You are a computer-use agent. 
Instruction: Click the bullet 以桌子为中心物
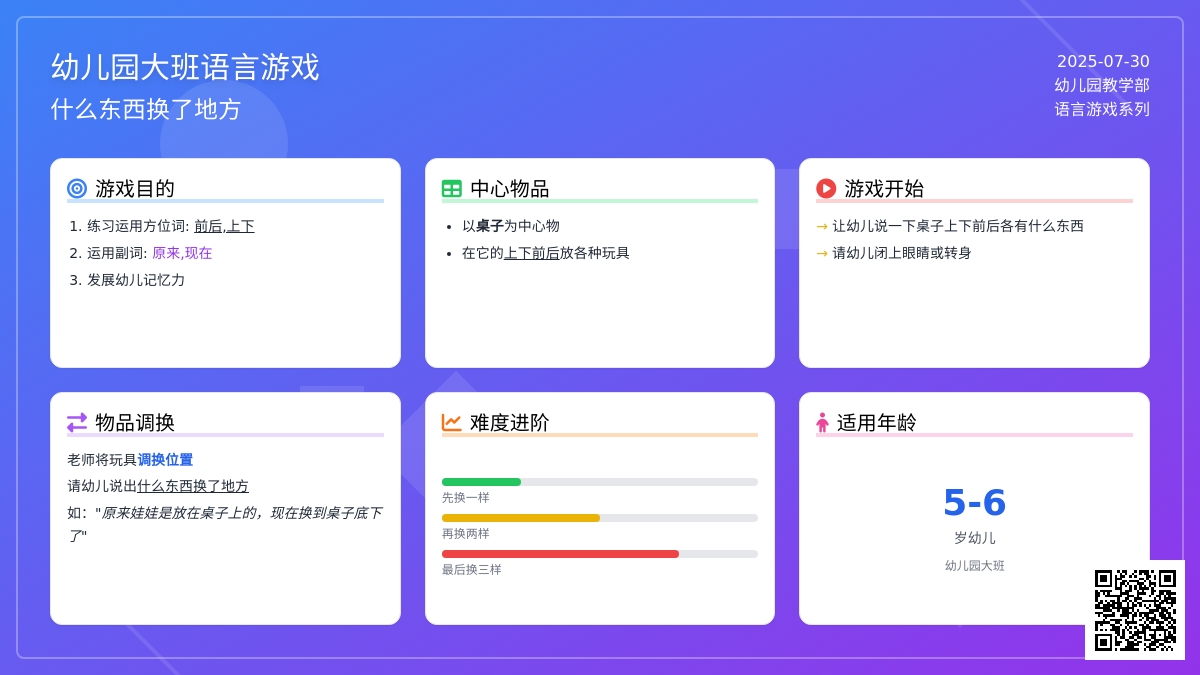pos(511,226)
